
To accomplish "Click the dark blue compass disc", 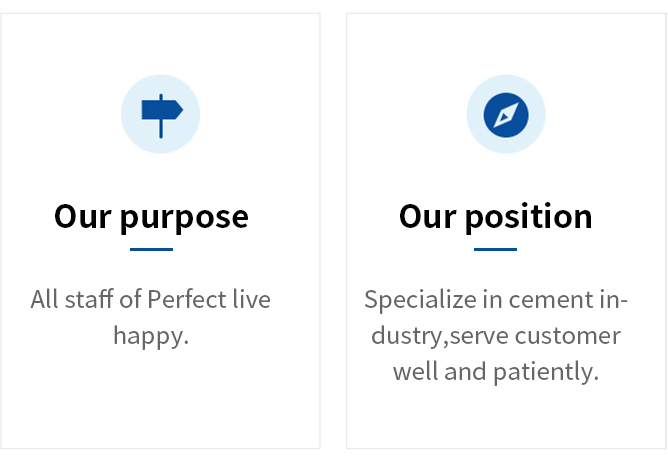I will point(506,115).
